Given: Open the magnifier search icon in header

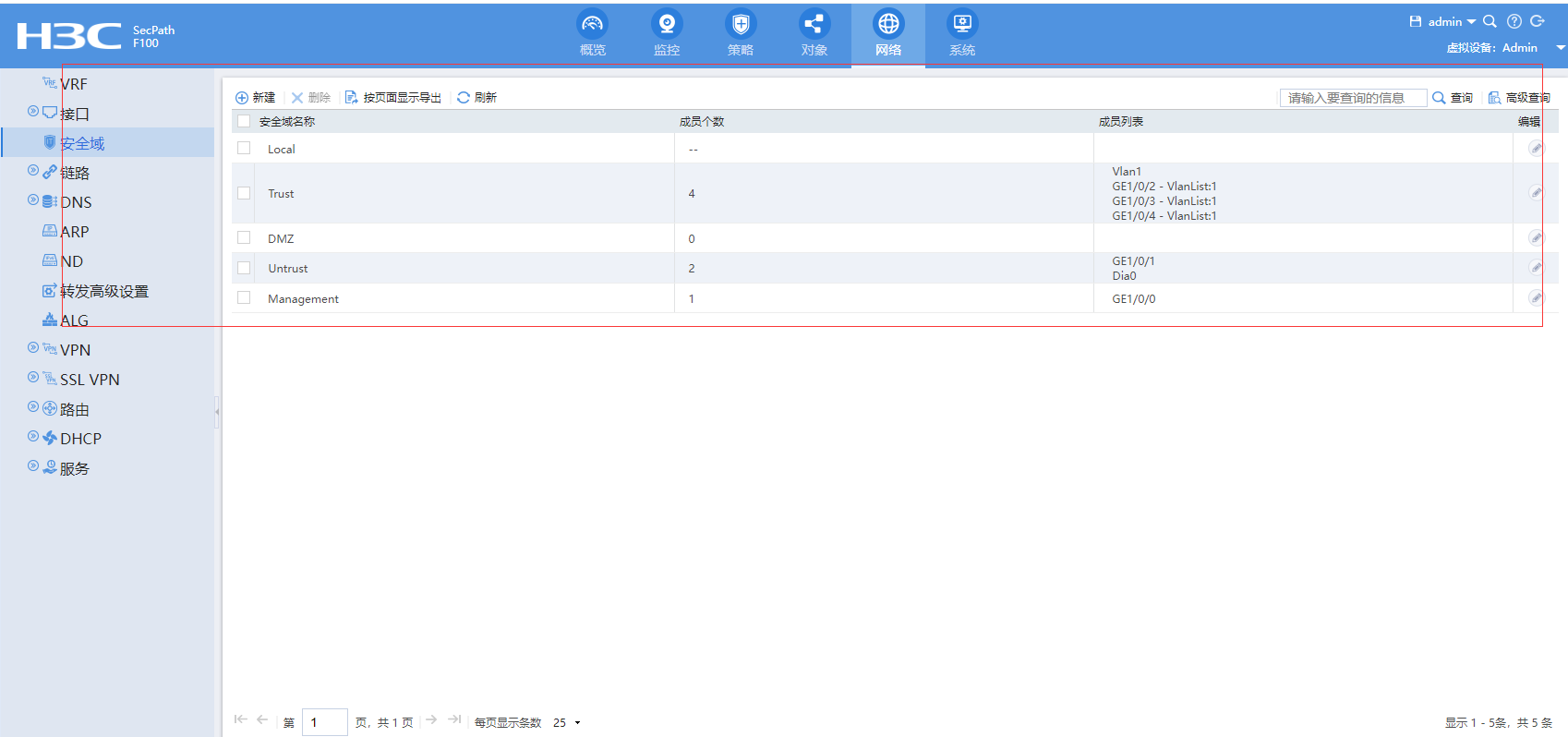Looking at the screenshot, I should (x=1490, y=21).
